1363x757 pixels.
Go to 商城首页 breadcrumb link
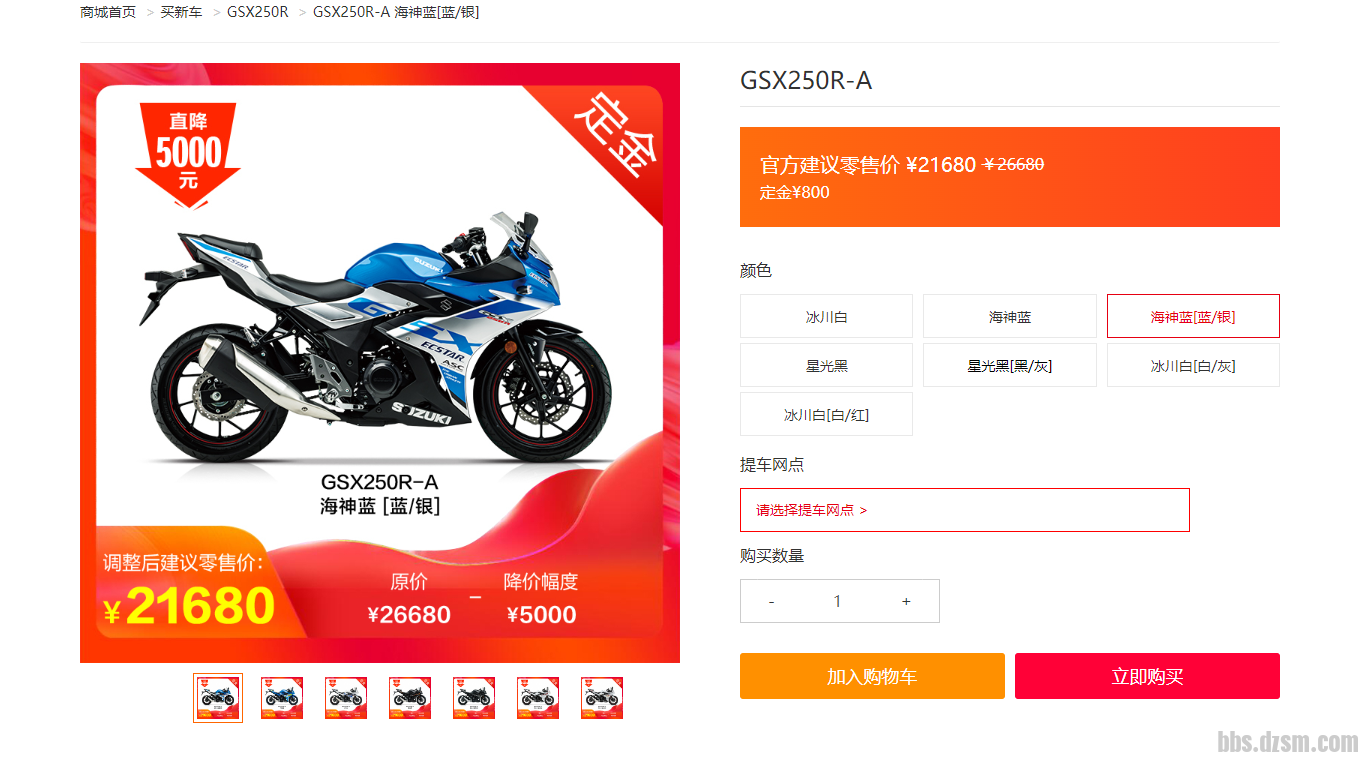108,12
